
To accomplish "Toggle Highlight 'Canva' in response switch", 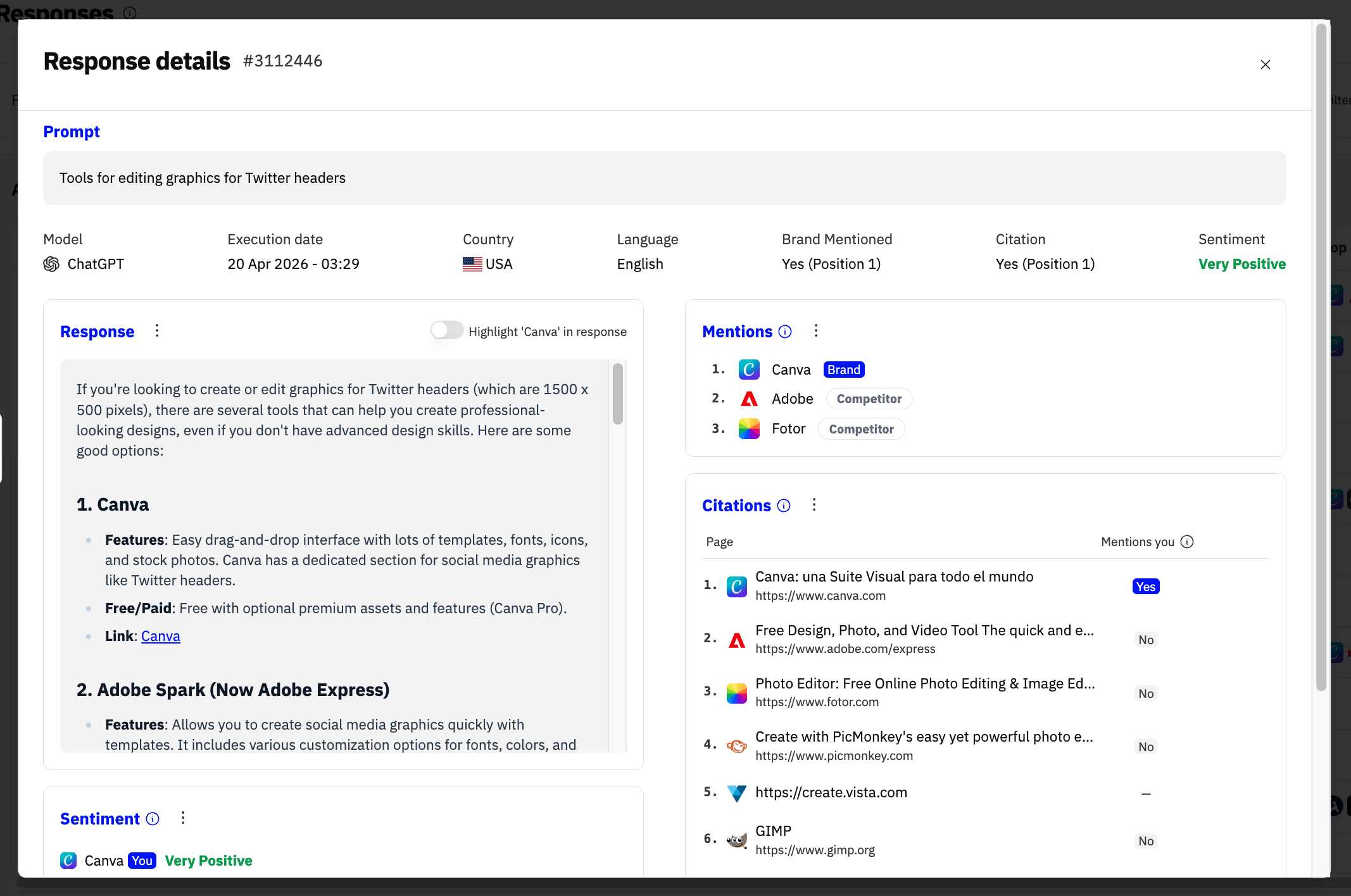I will [447, 331].
